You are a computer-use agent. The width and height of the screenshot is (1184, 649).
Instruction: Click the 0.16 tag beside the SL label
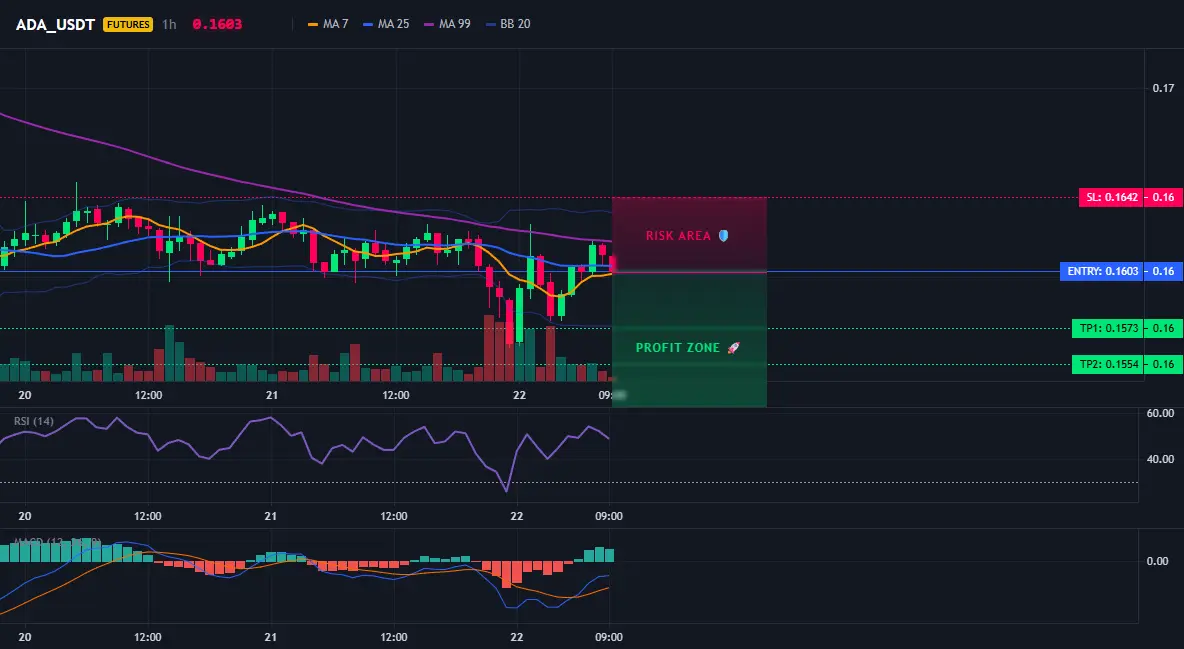point(1164,197)
